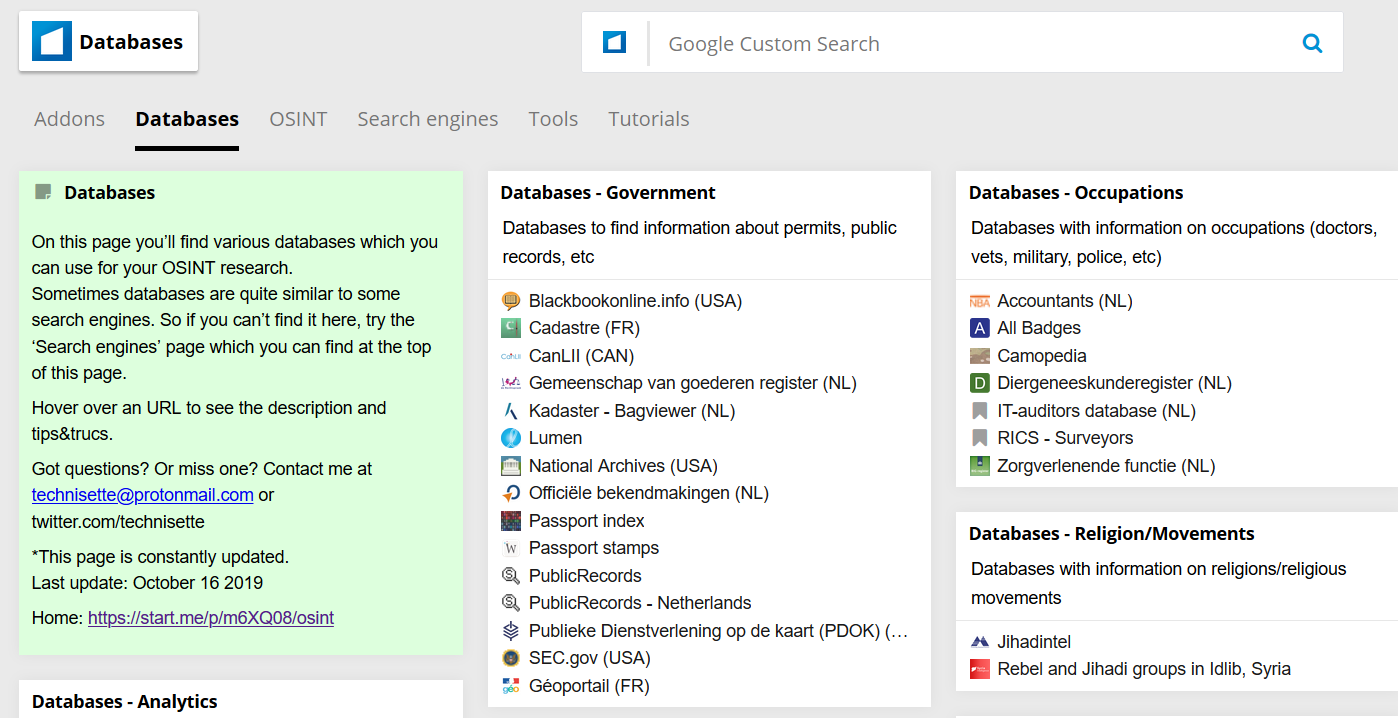Click the Databases - Occupations widget title
Image resolution: width=1398 pixels, height=718 pixels.
1076,193
